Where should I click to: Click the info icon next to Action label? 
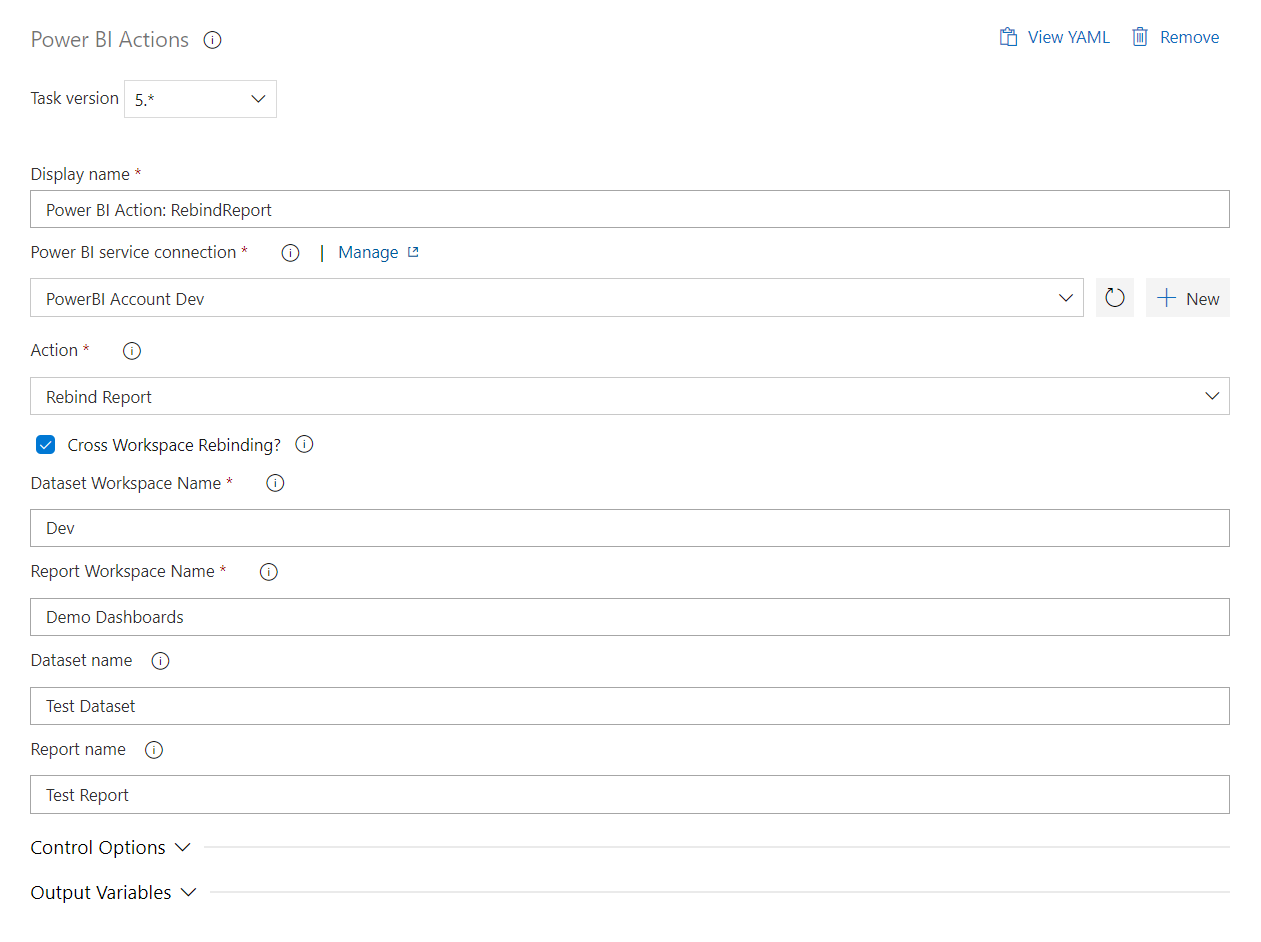click(x=131, y=350)
